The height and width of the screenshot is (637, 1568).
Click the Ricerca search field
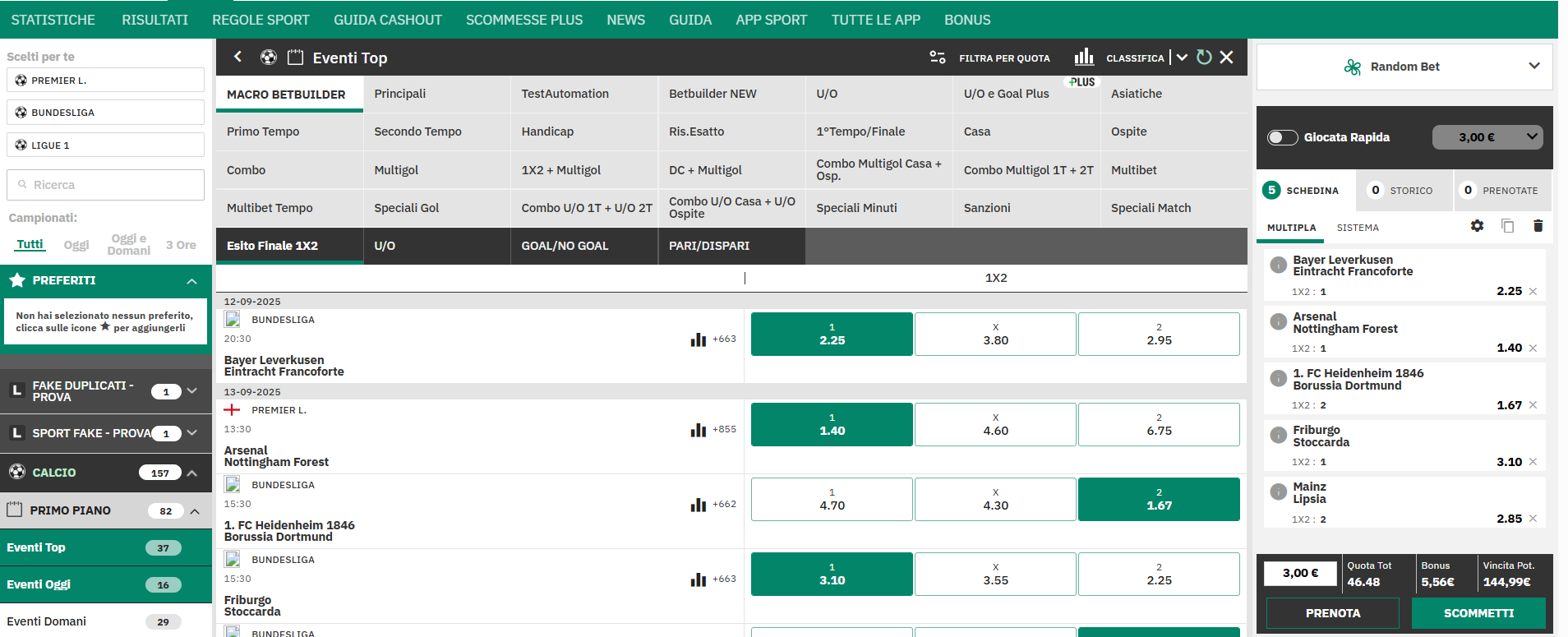(x=106, y=185)
